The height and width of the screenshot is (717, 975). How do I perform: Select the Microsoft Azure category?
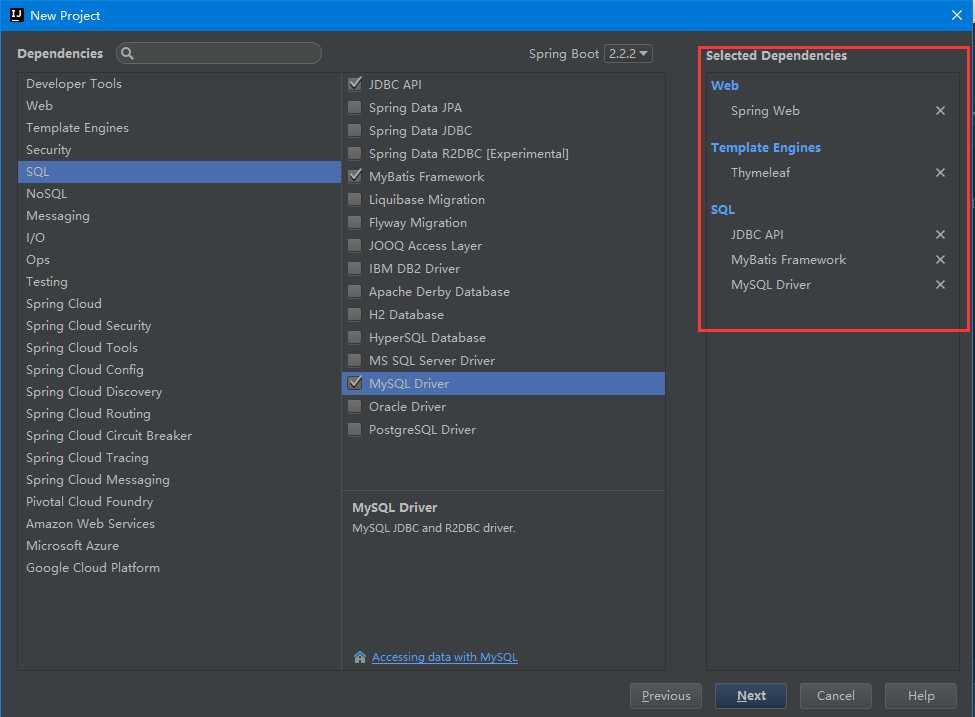point(179,546)
